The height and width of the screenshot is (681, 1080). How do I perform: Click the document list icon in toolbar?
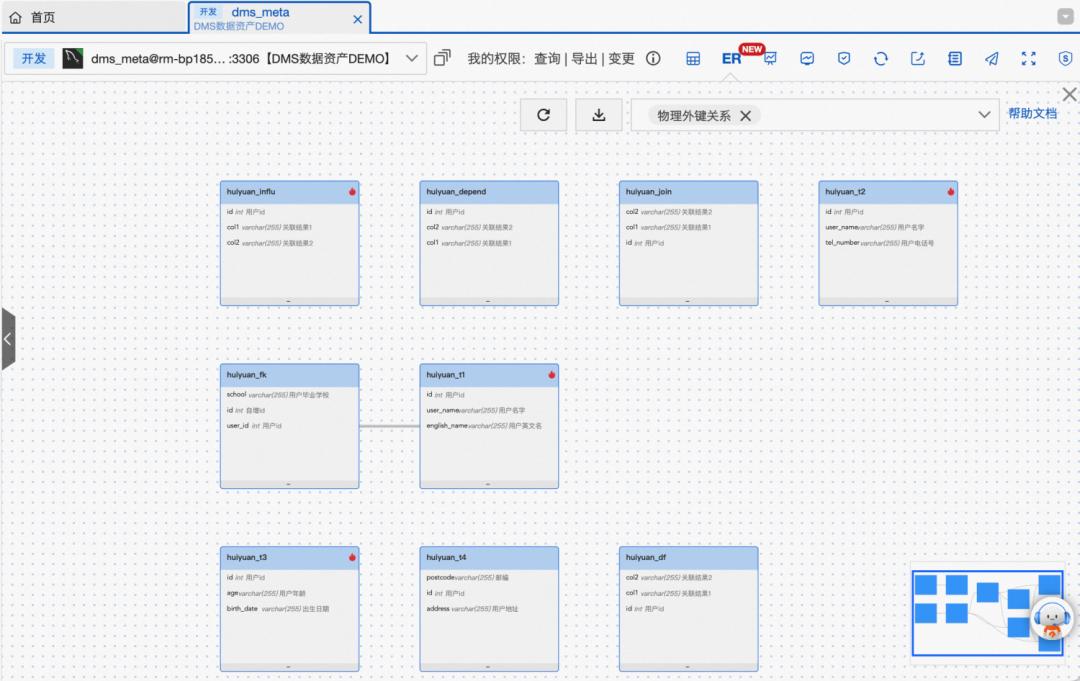[954, 58]
